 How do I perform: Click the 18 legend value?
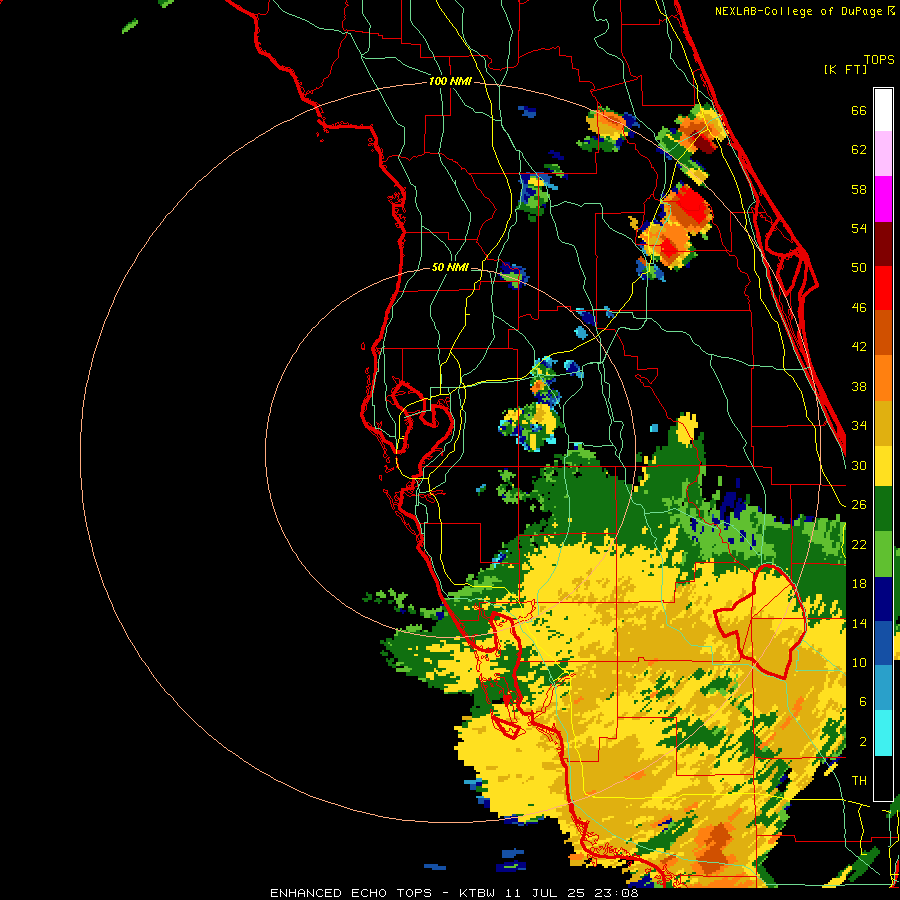click(859, 584)
